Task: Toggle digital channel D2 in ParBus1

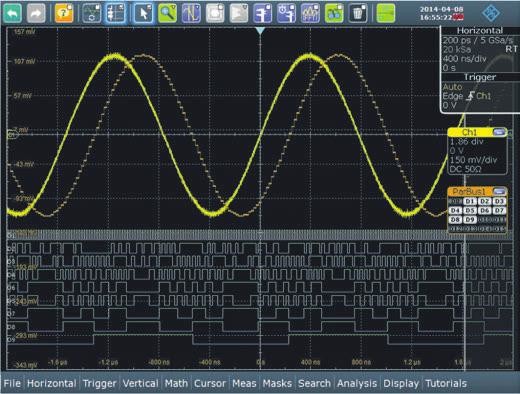Action: [484, 201]
